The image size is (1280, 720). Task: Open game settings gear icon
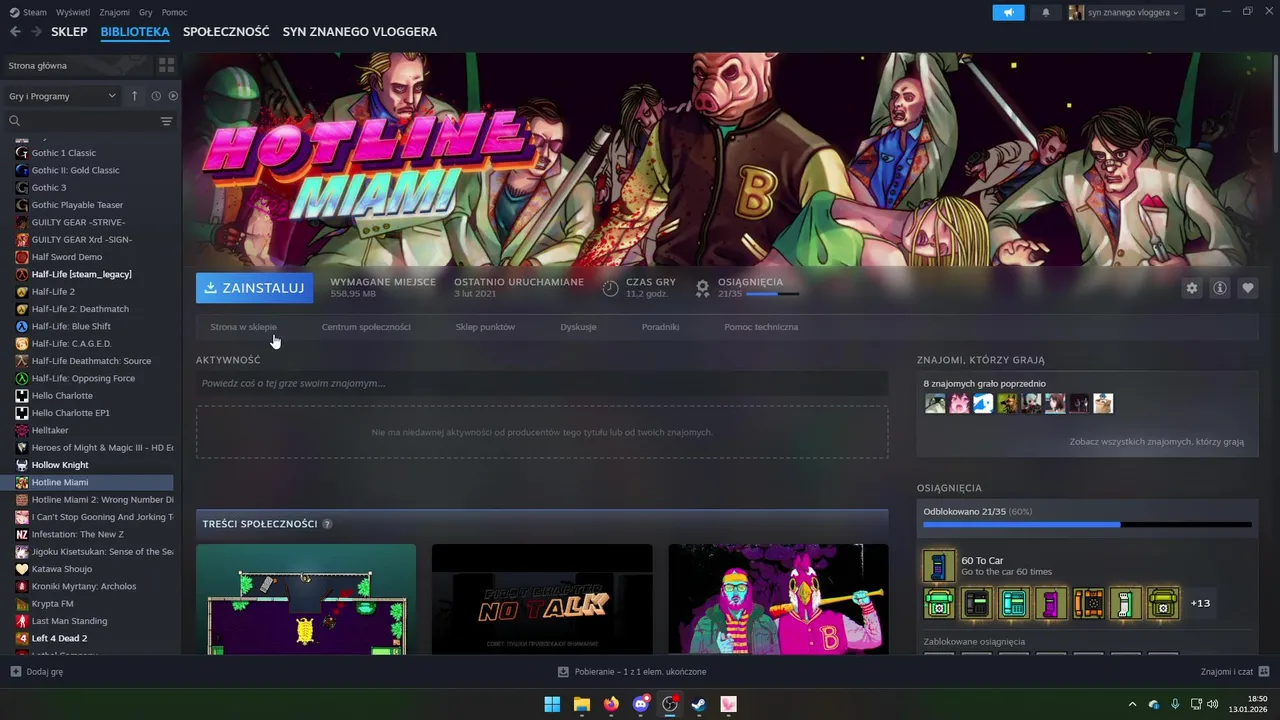[x=1191, y=288]
